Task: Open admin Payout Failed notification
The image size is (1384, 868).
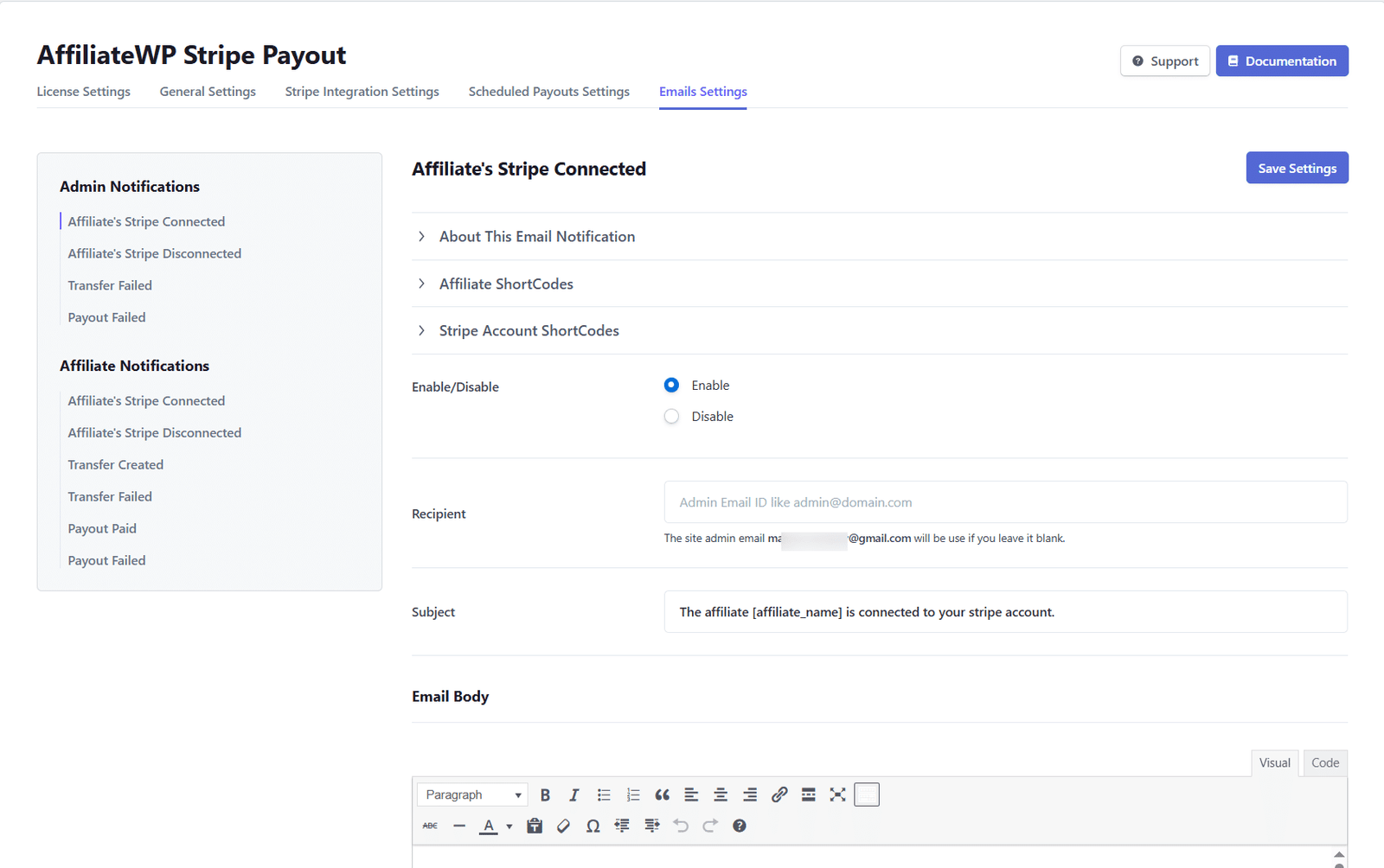Action: [106, 317]
